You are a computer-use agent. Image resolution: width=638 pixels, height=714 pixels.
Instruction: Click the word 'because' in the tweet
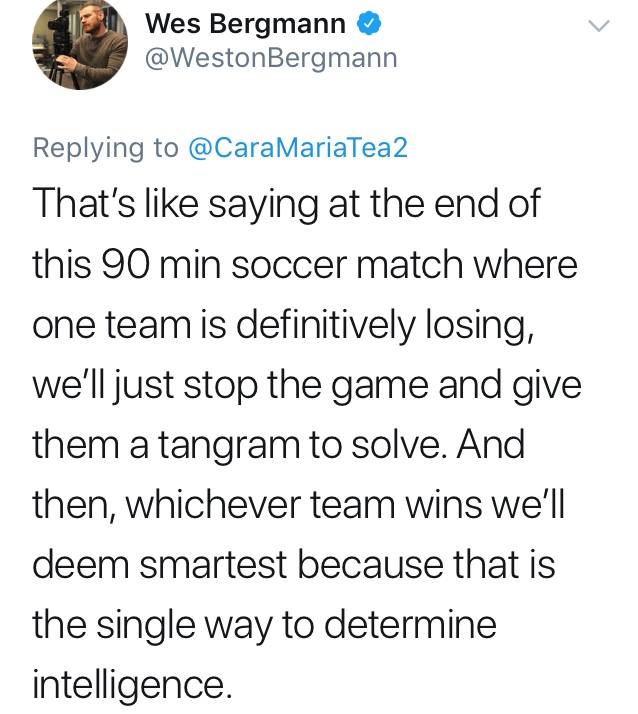tap(370, 565)
